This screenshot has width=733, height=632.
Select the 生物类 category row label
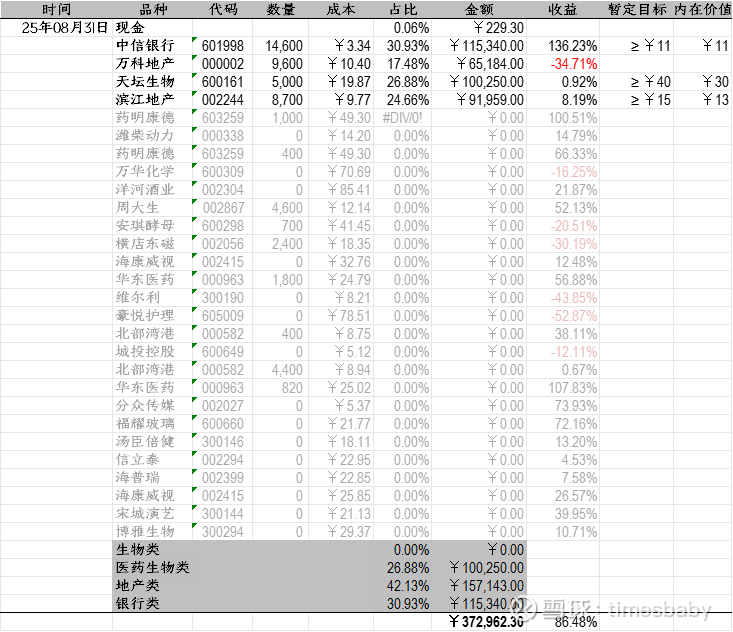pos(137,550)
